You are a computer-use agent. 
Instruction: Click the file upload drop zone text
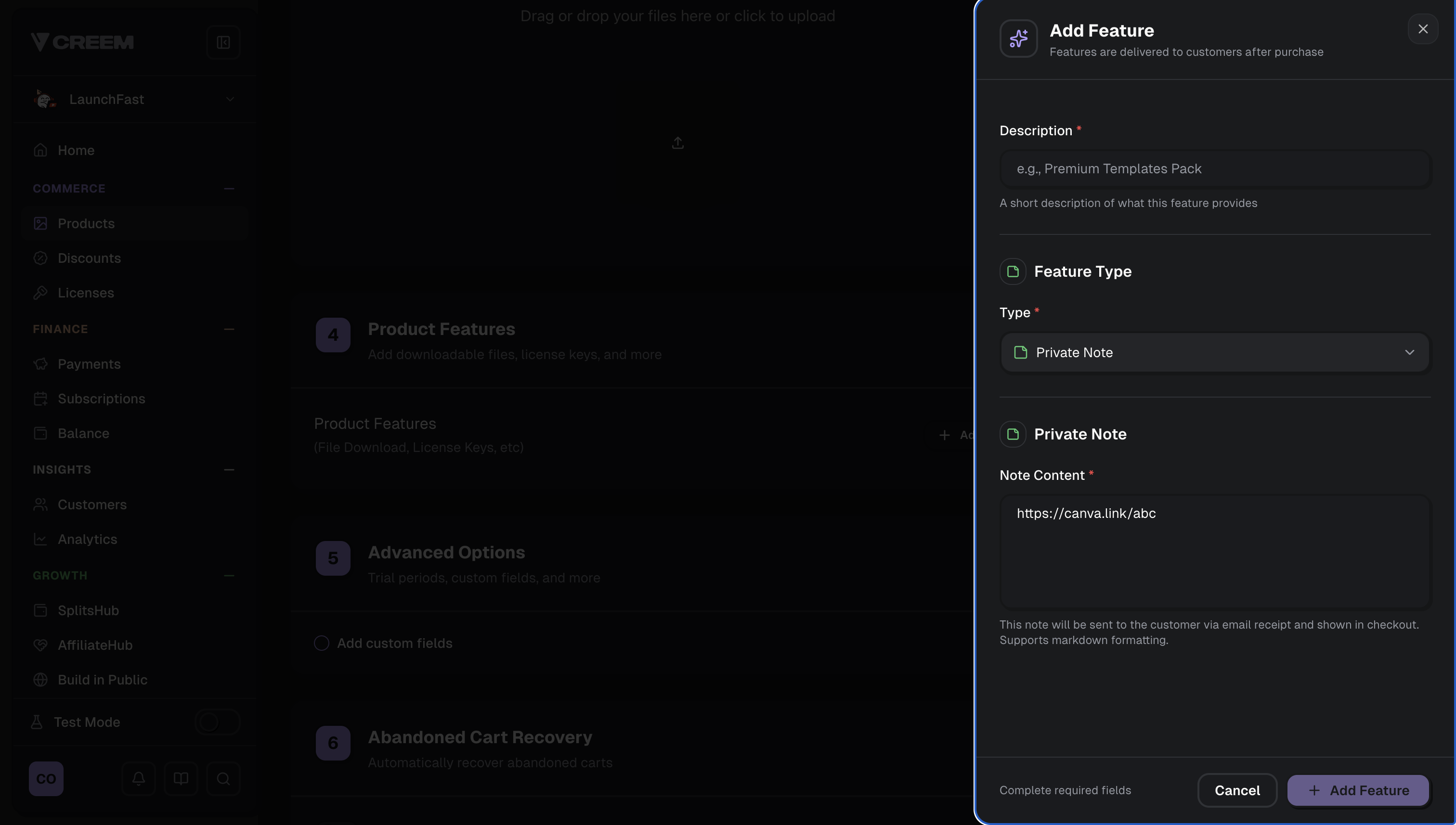click(x=678, y=16)
